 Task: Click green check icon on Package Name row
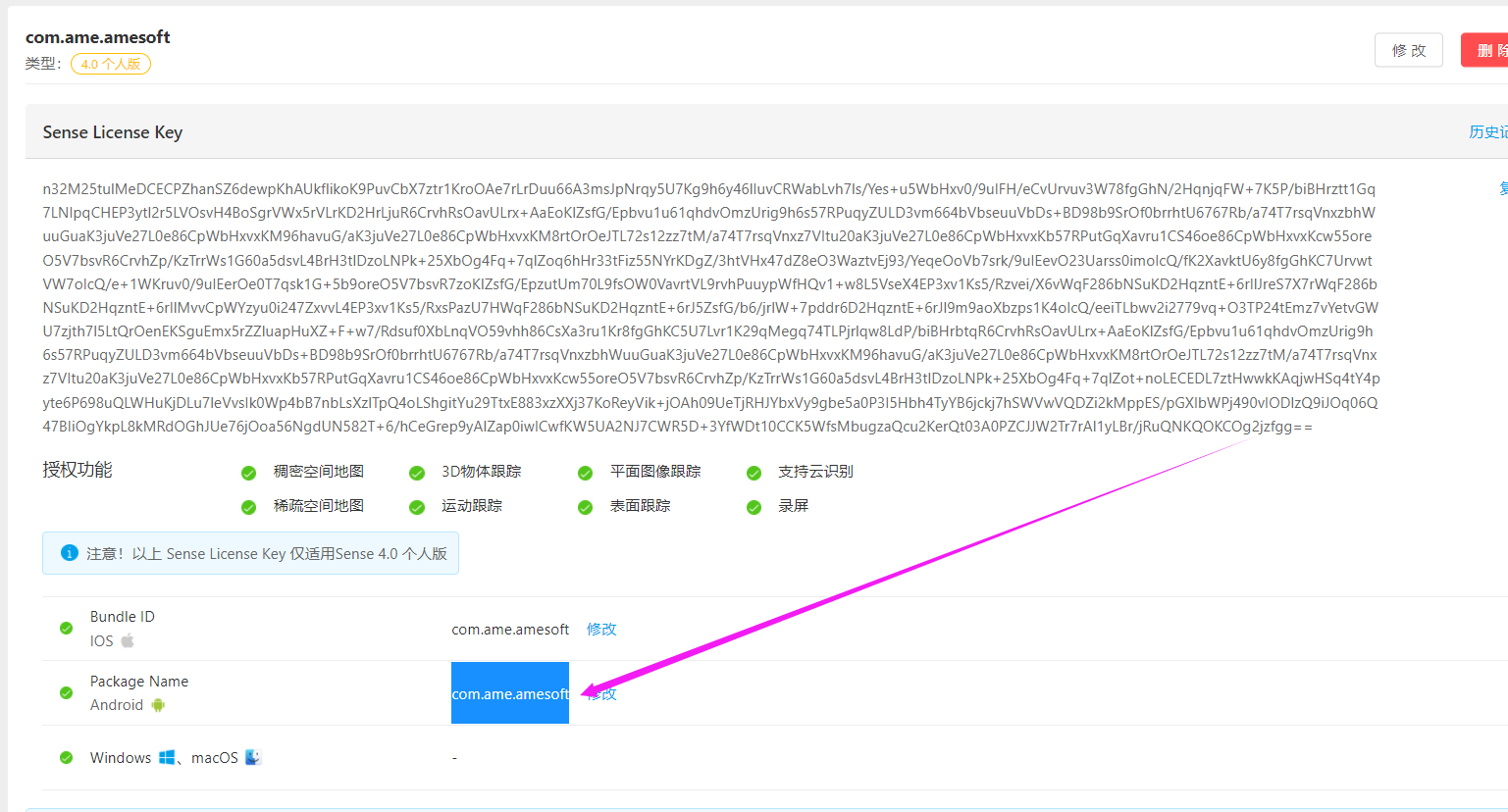click(66, 693)
